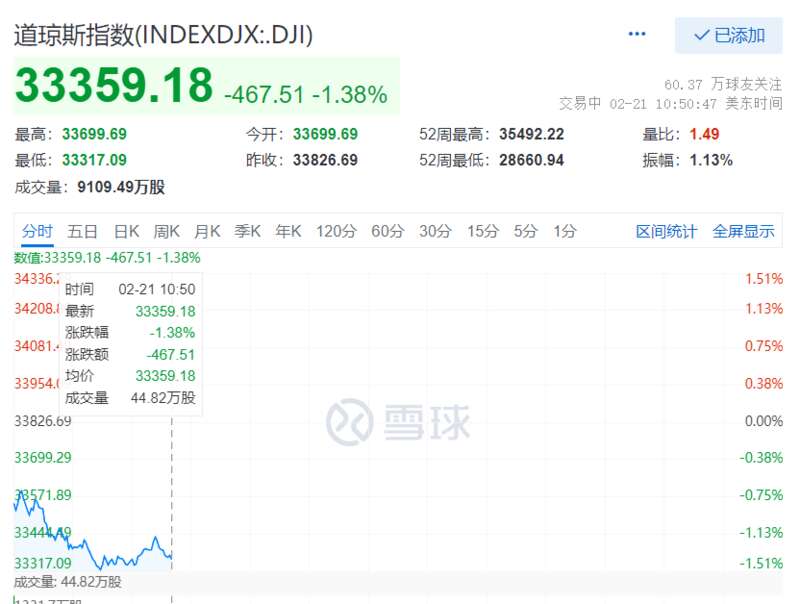Viewport: 800px width, 604px height.
Task: Click the y-axis label 33826.69
Action: (43, 421)
